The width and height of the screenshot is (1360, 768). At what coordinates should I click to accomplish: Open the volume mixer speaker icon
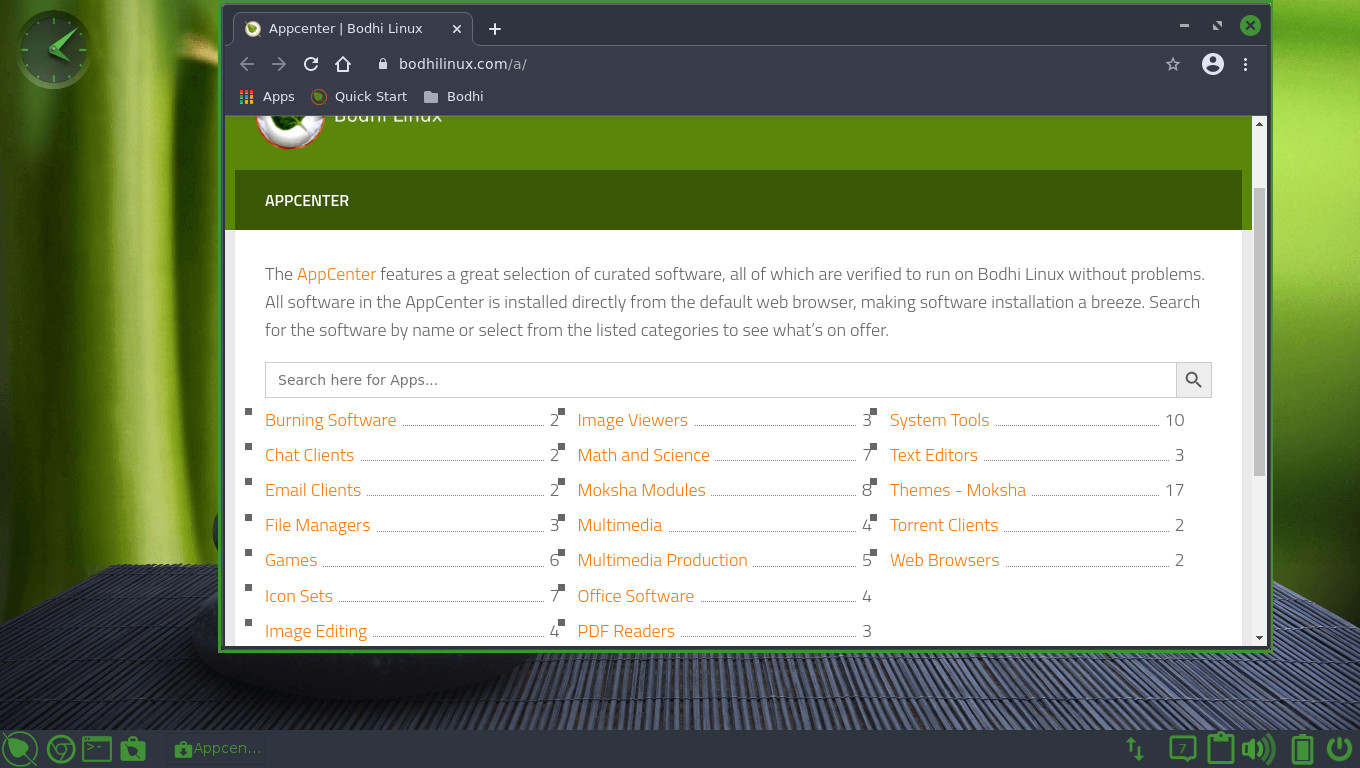1258,748
